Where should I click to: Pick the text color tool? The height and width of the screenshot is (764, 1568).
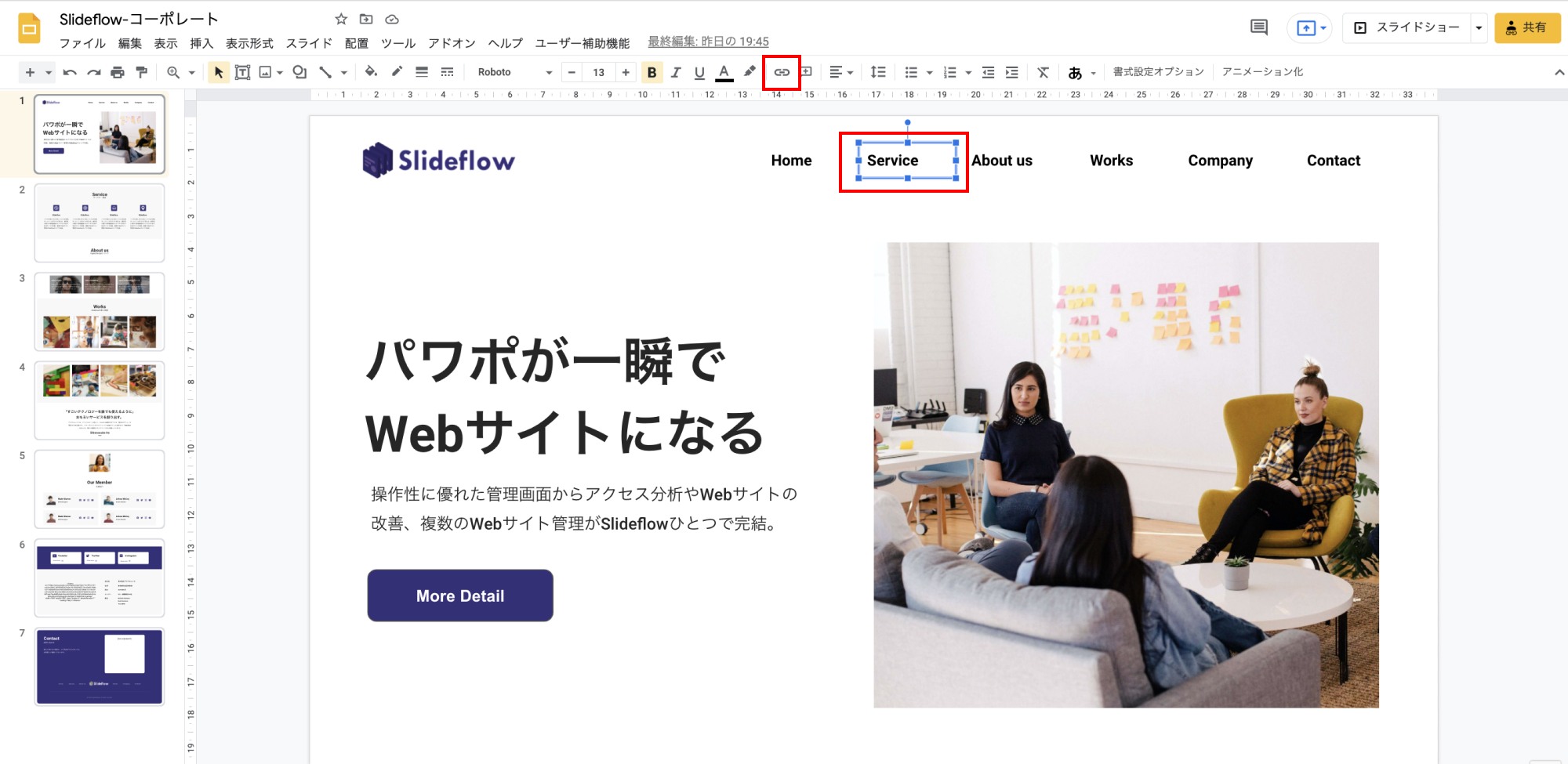724,72
